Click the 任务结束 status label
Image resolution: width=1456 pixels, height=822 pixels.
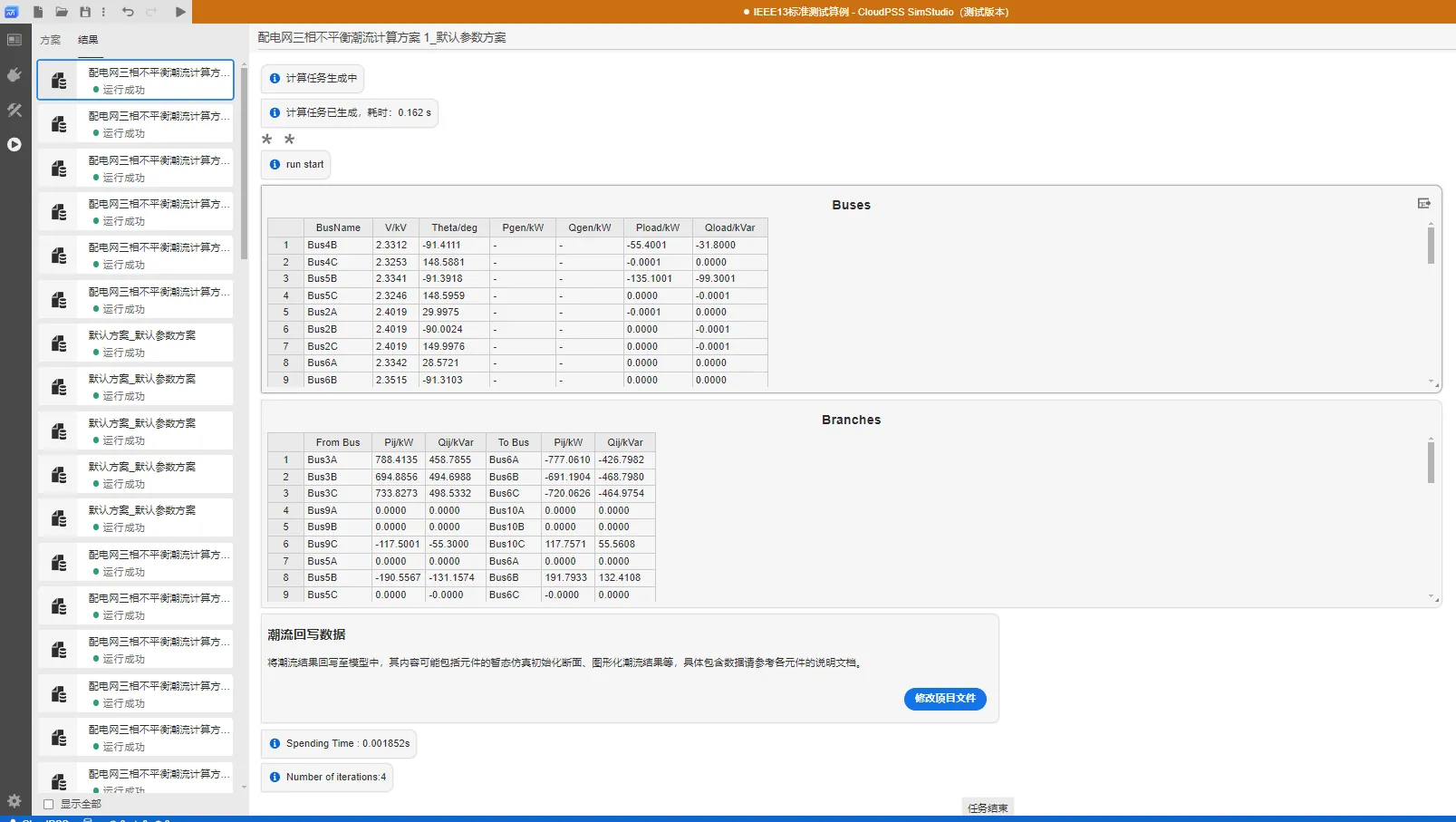(987, 807)
